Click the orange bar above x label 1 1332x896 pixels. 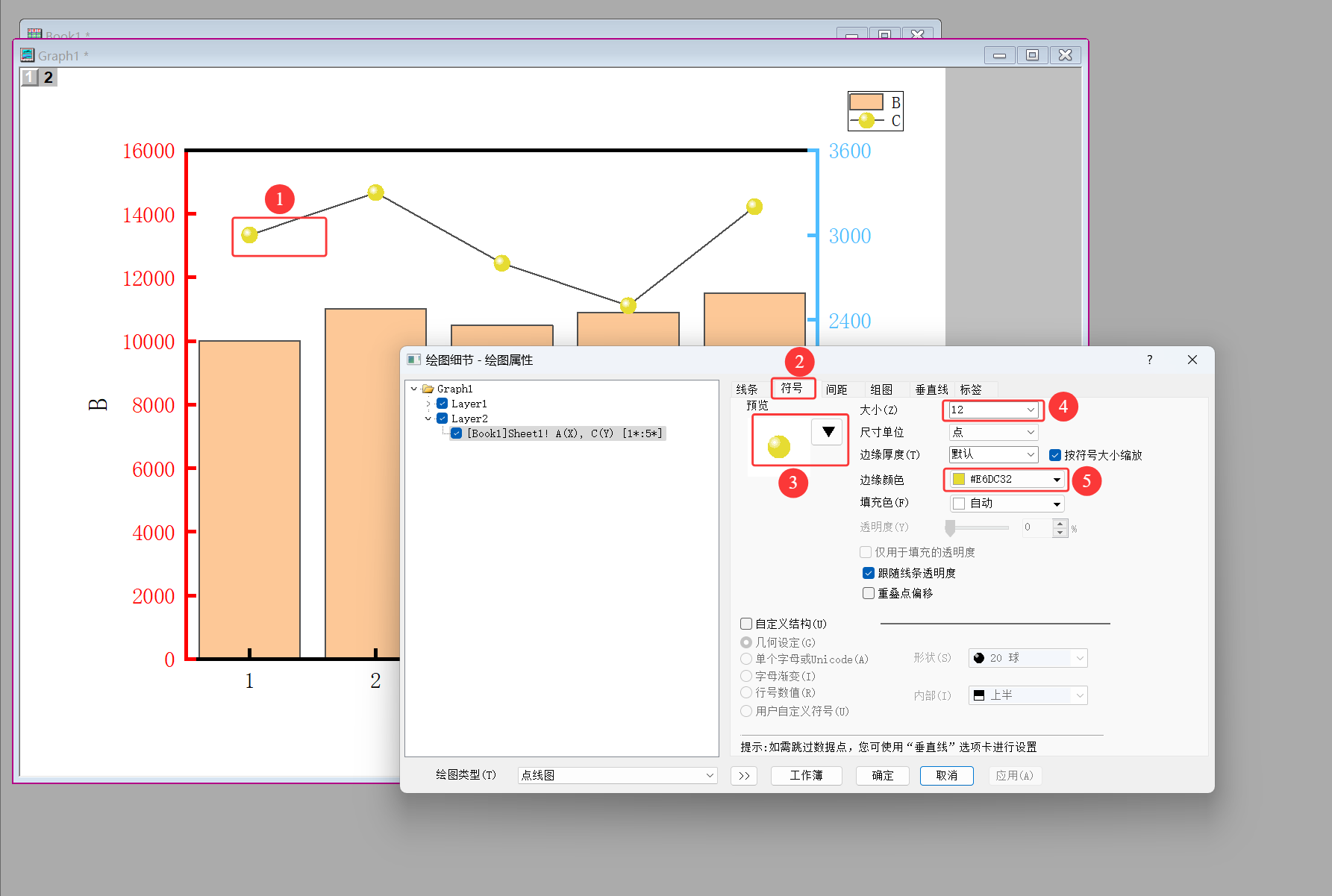(249, 499)
